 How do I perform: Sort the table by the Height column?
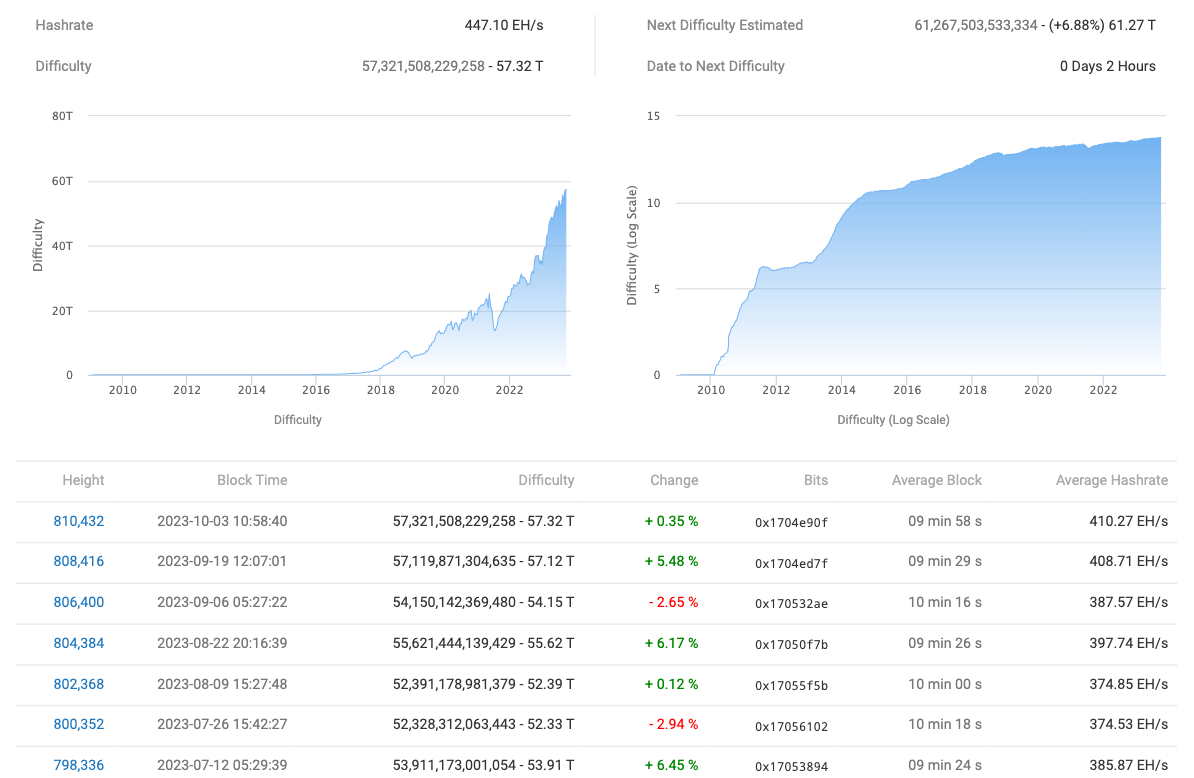(83, 480)
